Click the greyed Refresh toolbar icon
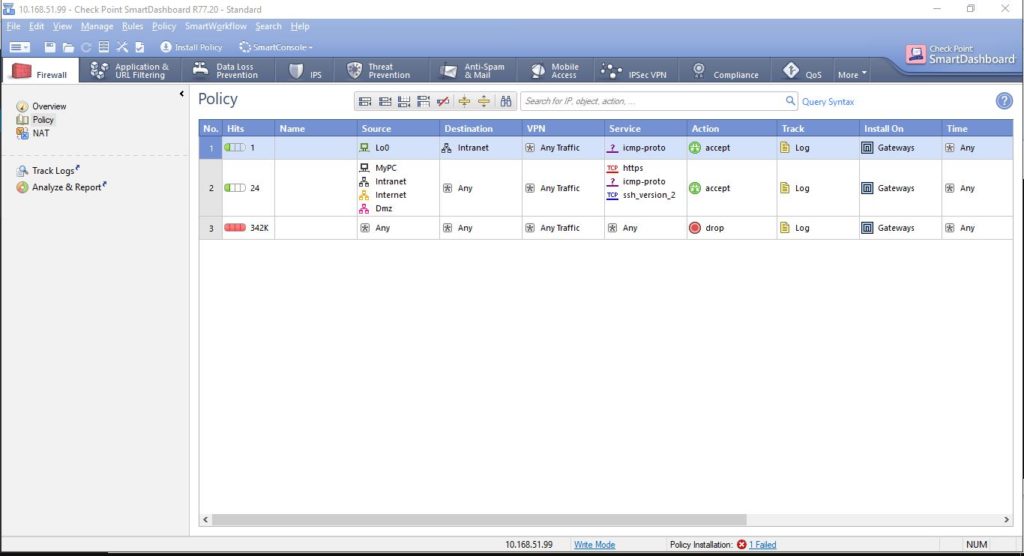Screen dimensions: 1024x556 (86, 47)
